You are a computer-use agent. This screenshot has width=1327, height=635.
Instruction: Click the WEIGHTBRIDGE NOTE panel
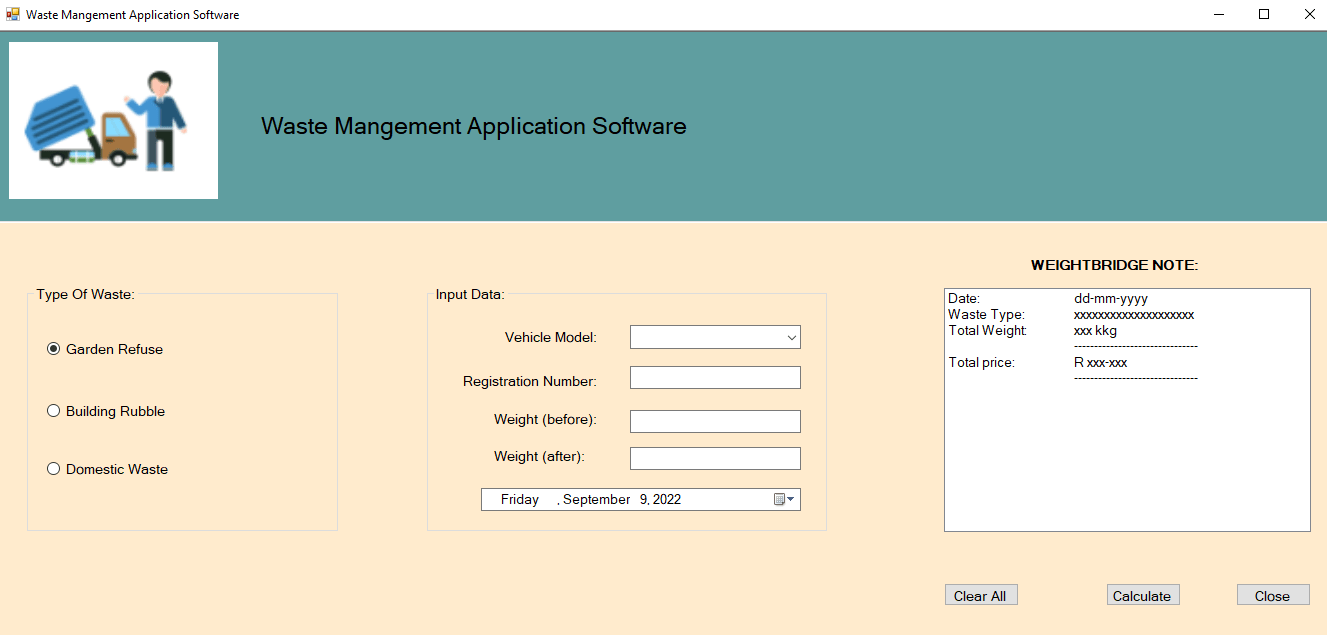pos(1126,410)
